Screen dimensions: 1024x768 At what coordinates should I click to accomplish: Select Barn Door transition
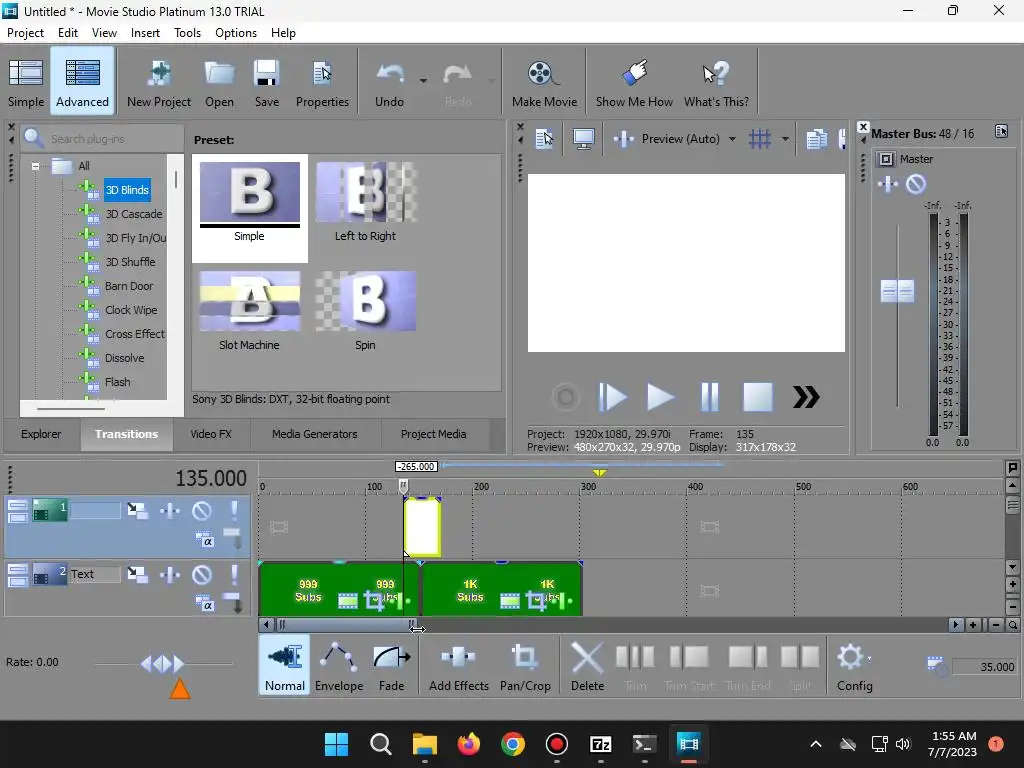coord(129,286)
